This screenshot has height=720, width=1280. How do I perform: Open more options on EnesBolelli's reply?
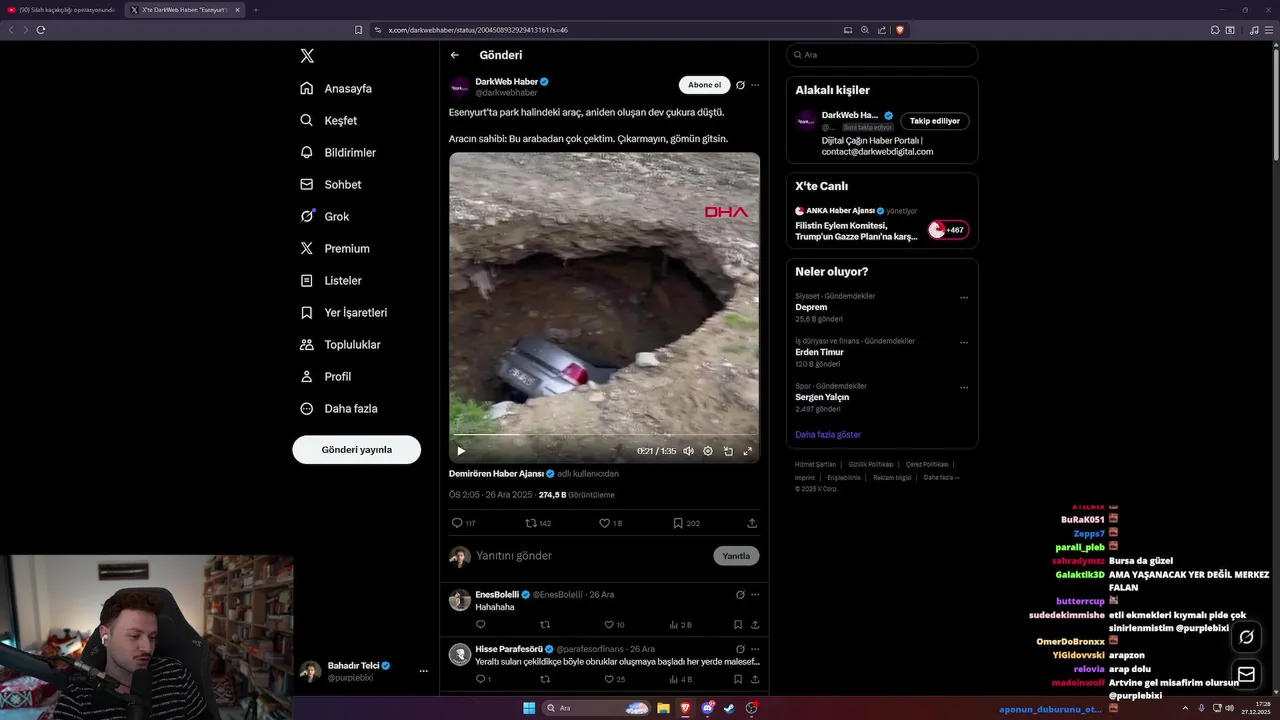(755, 594)
